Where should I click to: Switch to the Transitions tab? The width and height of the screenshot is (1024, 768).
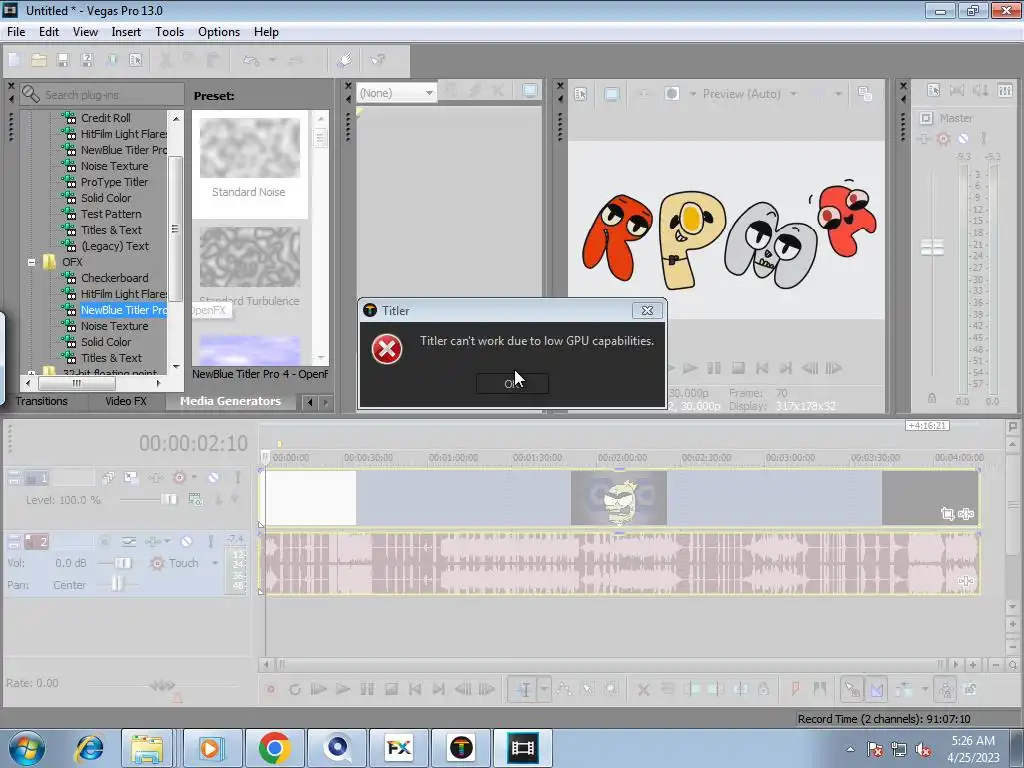coord(42,401)
